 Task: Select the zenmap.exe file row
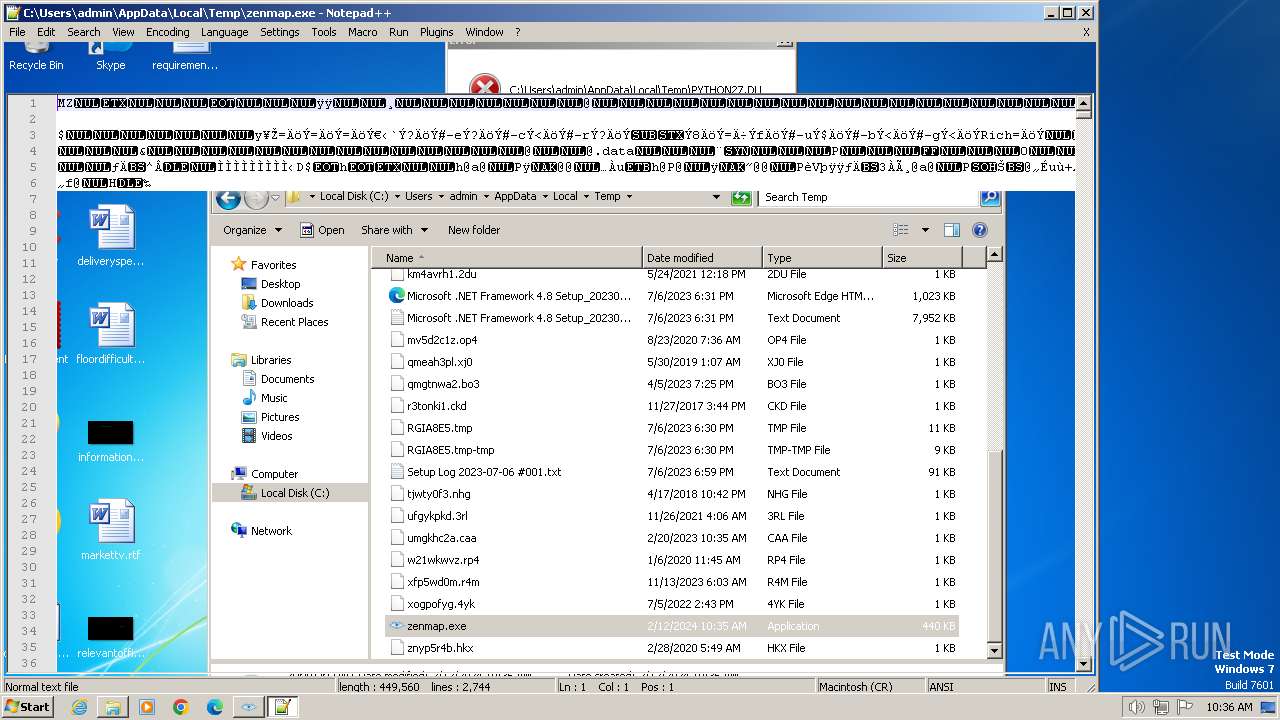click(x=672, y=626)
